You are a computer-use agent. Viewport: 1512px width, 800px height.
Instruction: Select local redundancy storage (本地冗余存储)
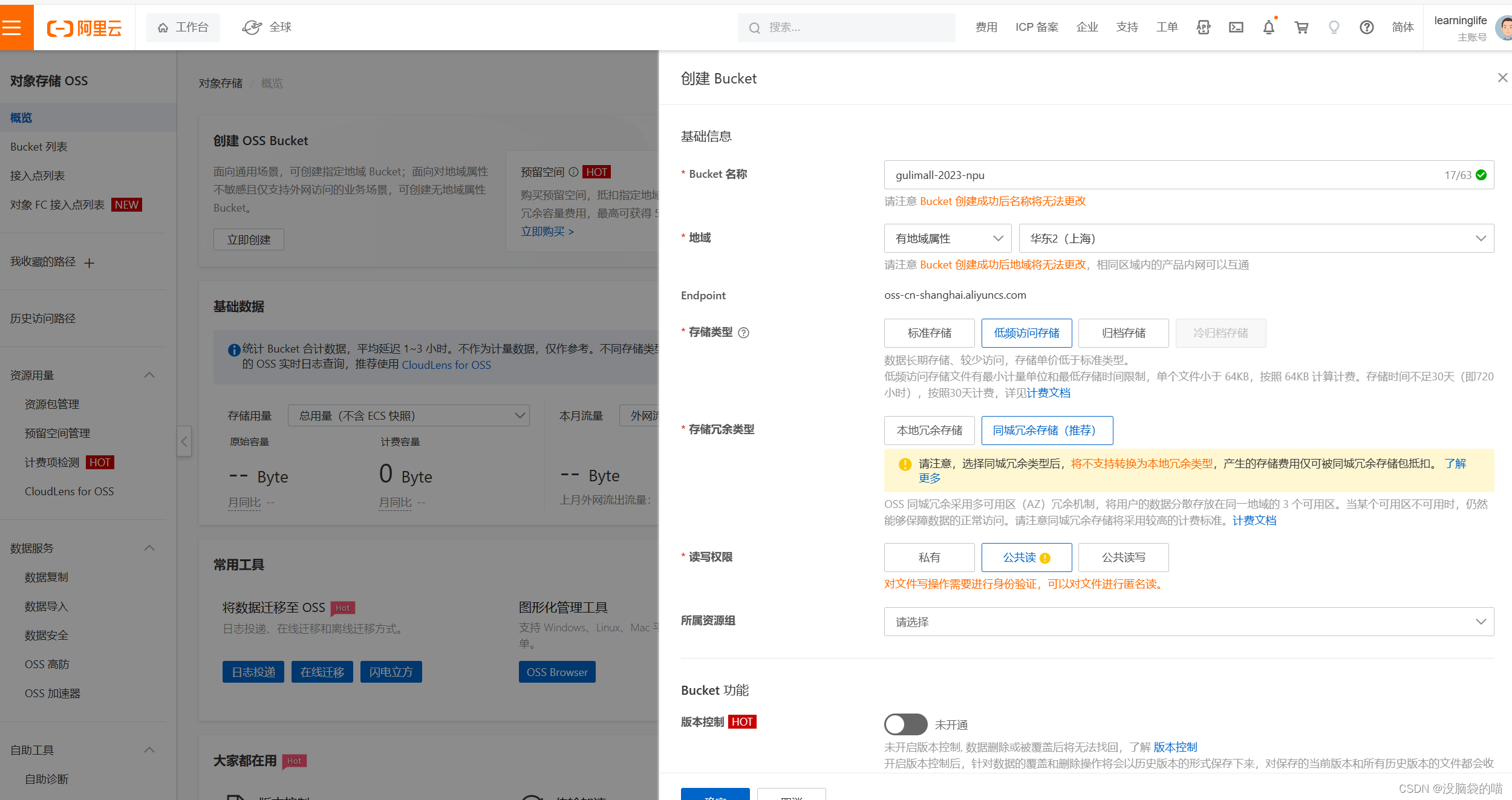pos(930,431)
